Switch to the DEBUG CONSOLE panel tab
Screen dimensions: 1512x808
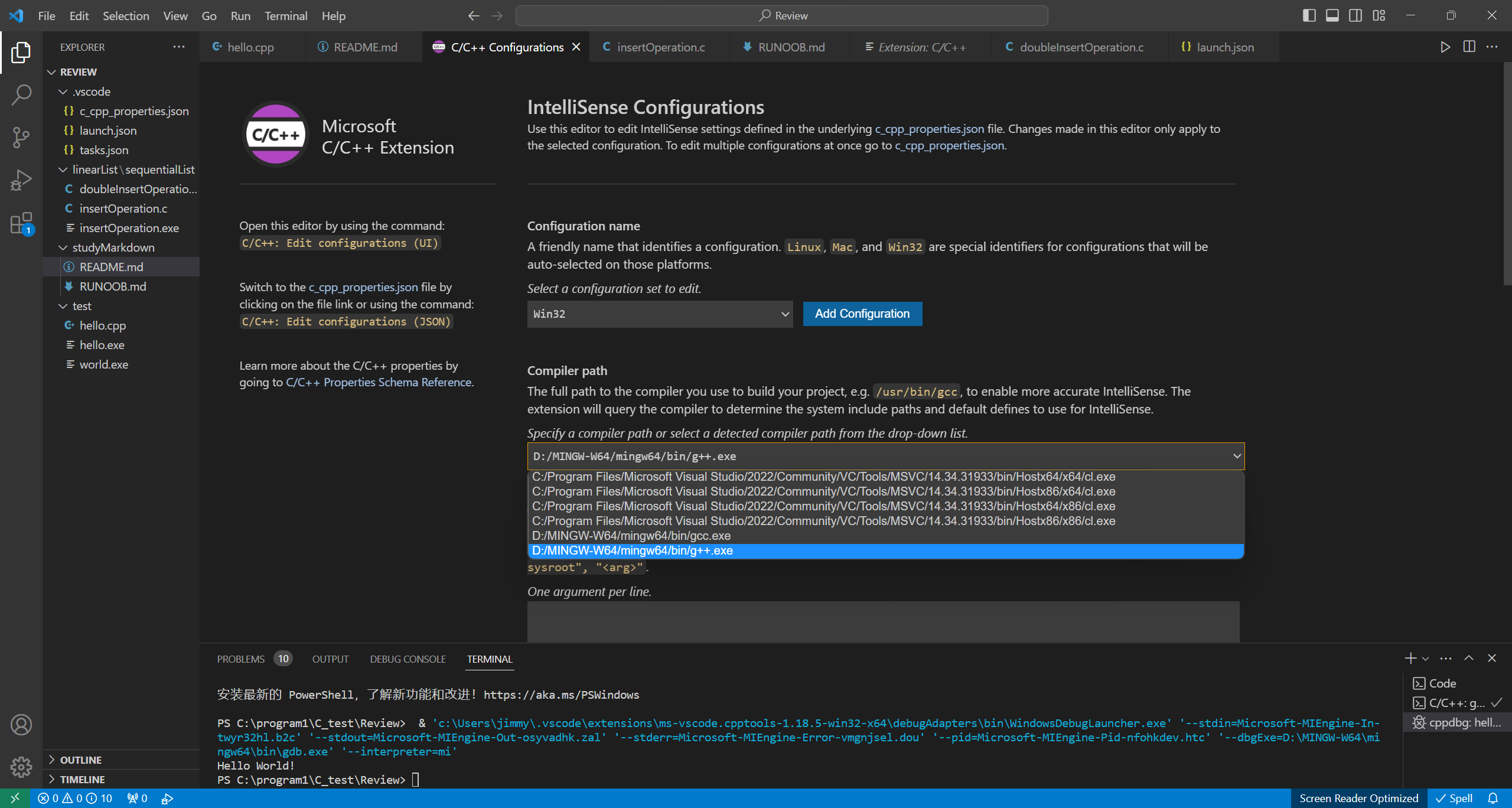click(408, 659)
